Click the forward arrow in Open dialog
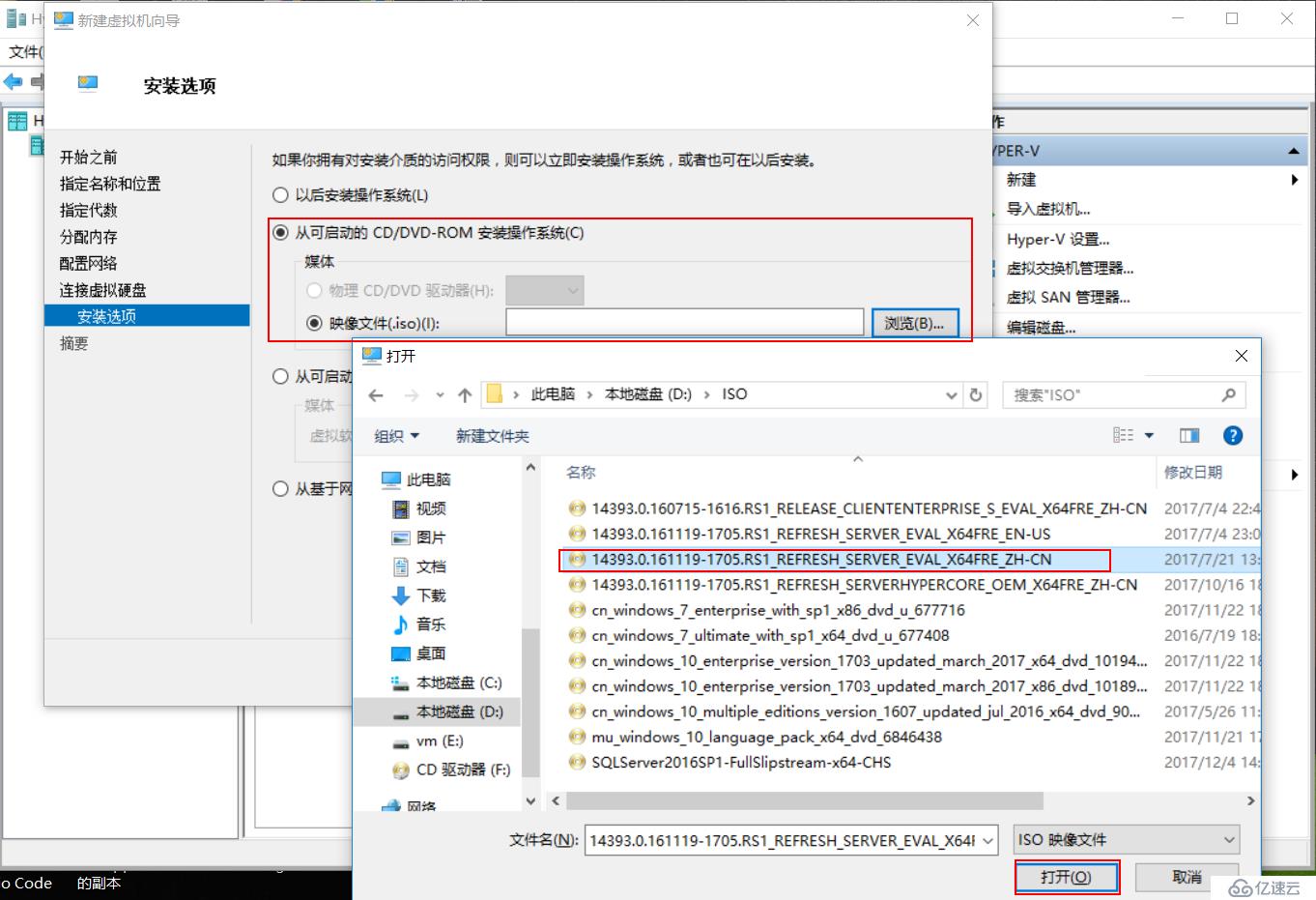This screenshot has height=900, width=1316. tap(412, 395)
